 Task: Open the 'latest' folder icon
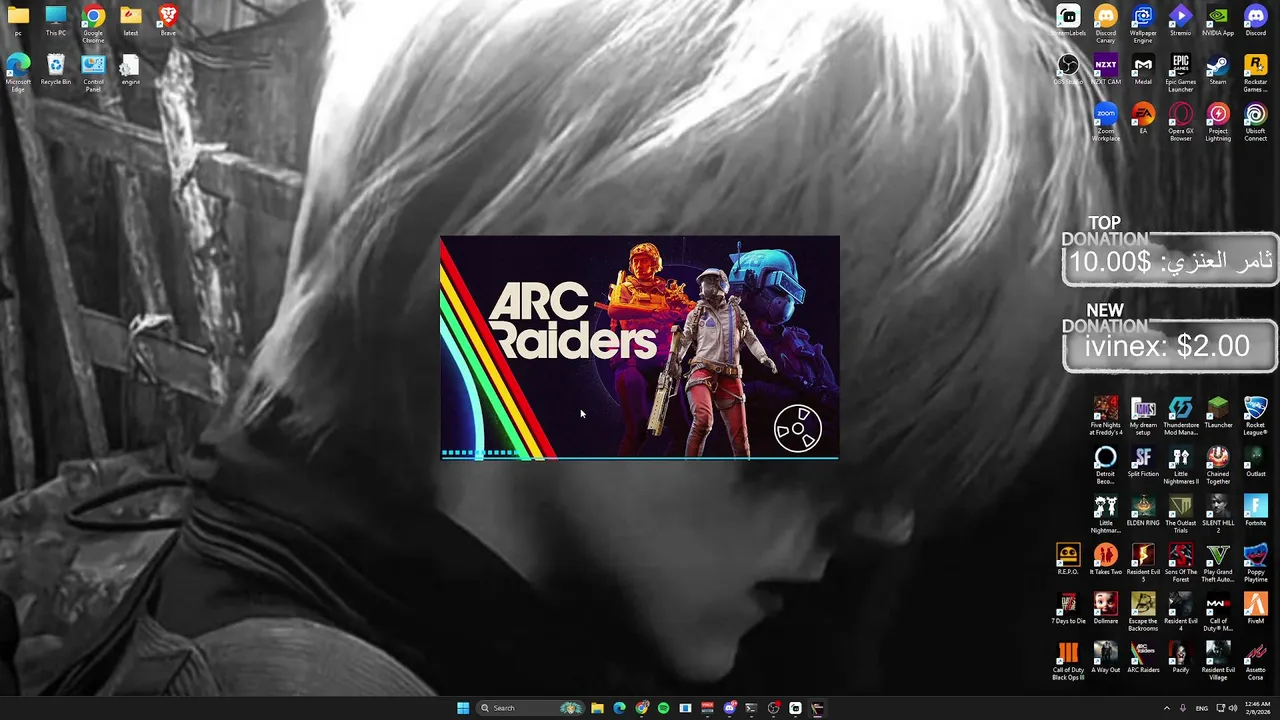[130, 21]
